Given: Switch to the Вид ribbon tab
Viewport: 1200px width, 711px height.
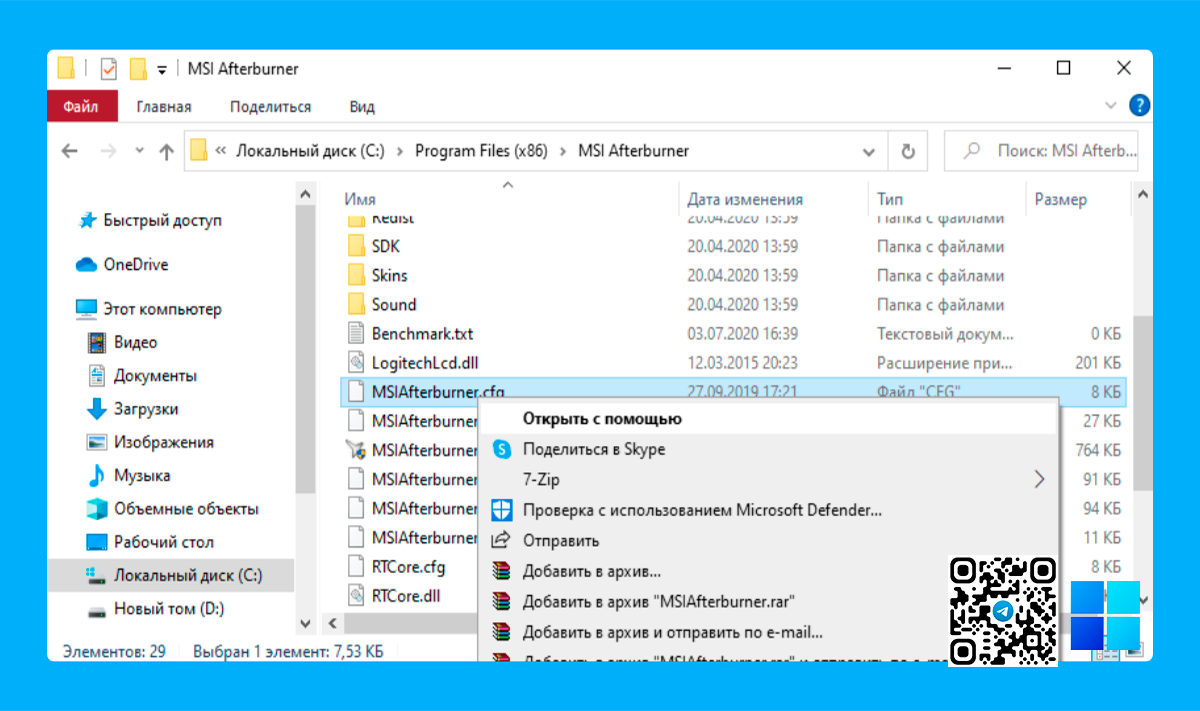Looking at the screenshot, I should [362, 107].
